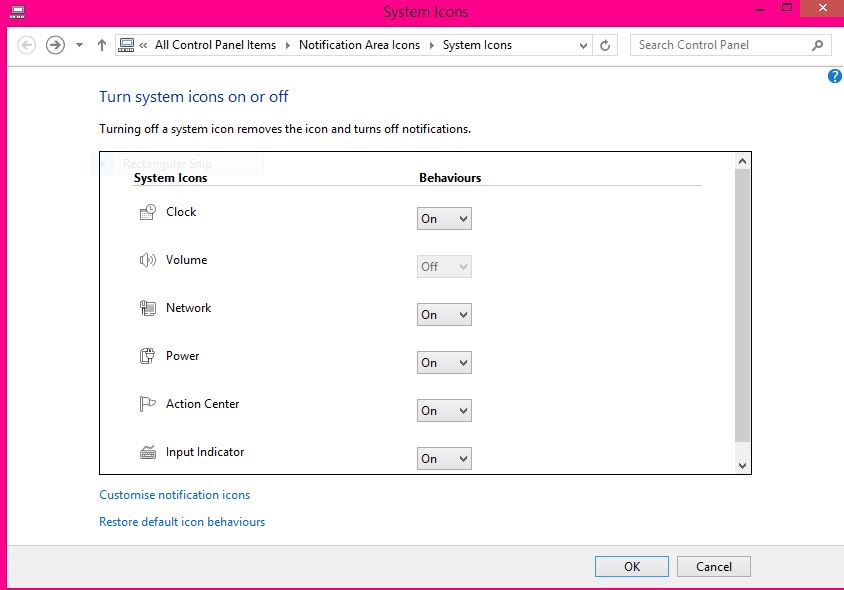844x590 pixels.
Task: Click the Help question mark icon
Action: 834,75
